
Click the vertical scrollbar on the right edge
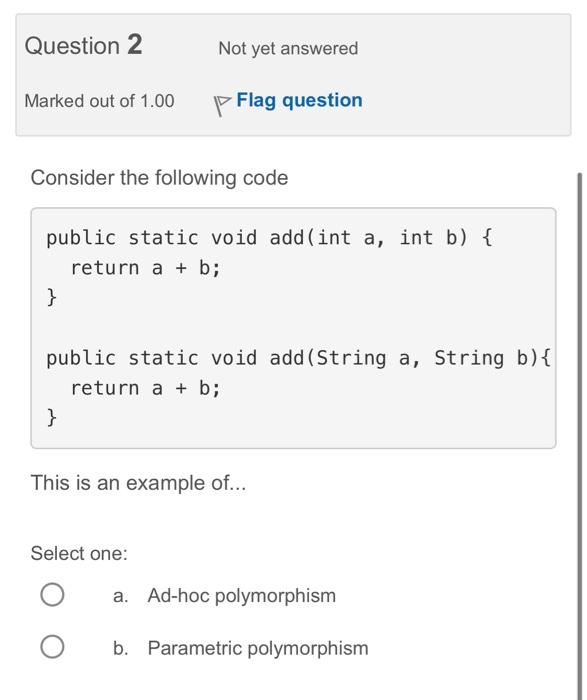(579, 435)
